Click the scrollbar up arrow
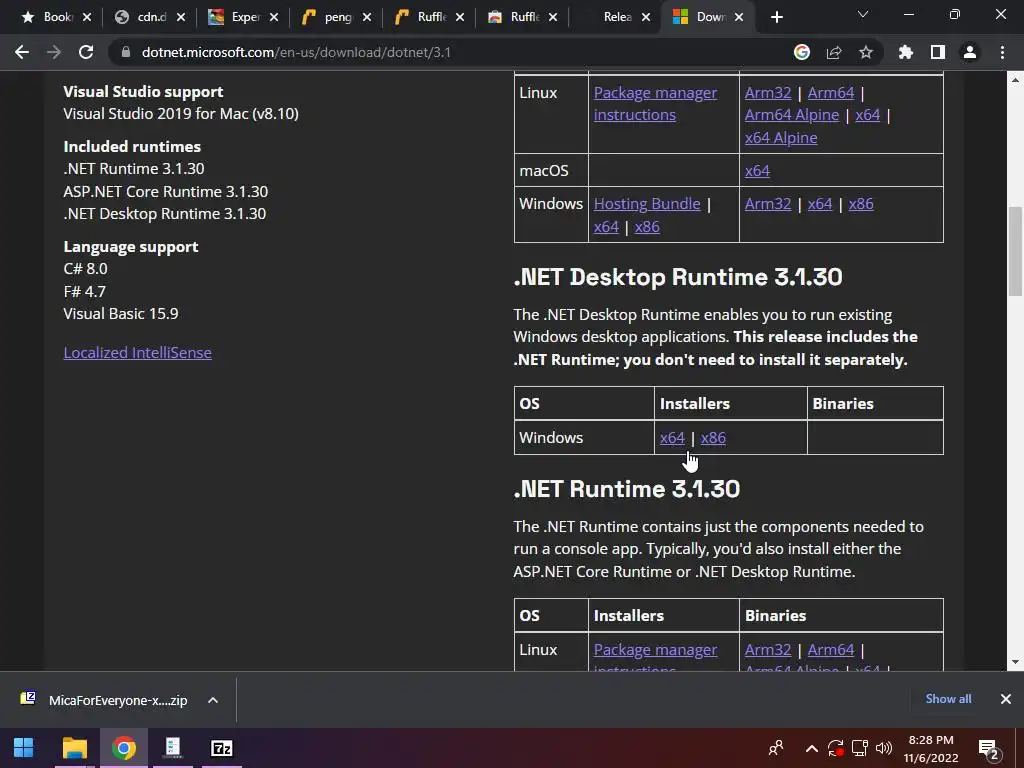 [x=1015, y=80]
